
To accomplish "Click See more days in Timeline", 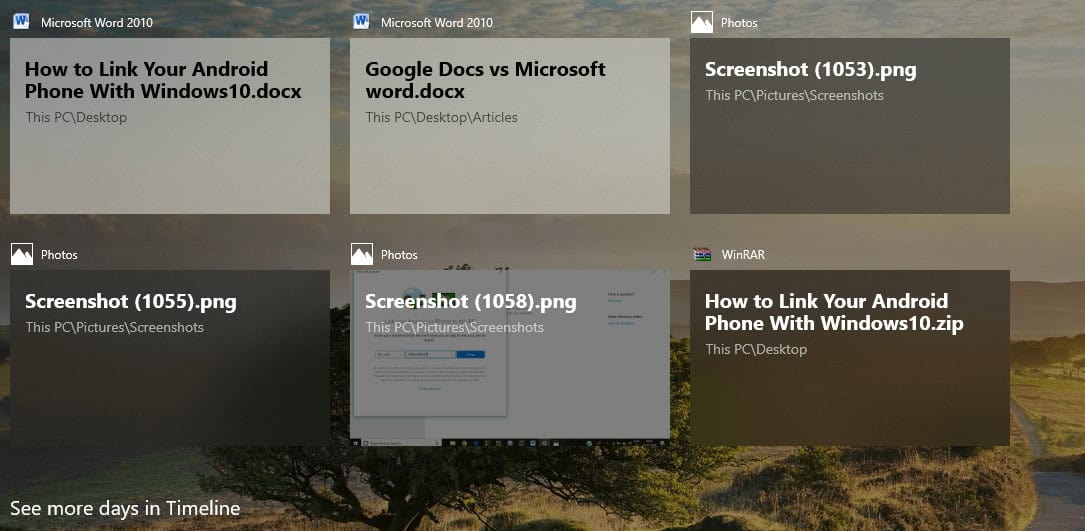I will (125, 509).
